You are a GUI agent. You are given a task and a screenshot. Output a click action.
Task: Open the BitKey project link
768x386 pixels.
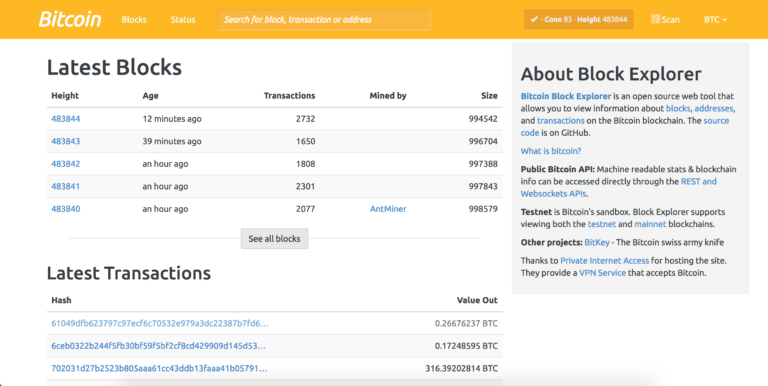[597, 242]
